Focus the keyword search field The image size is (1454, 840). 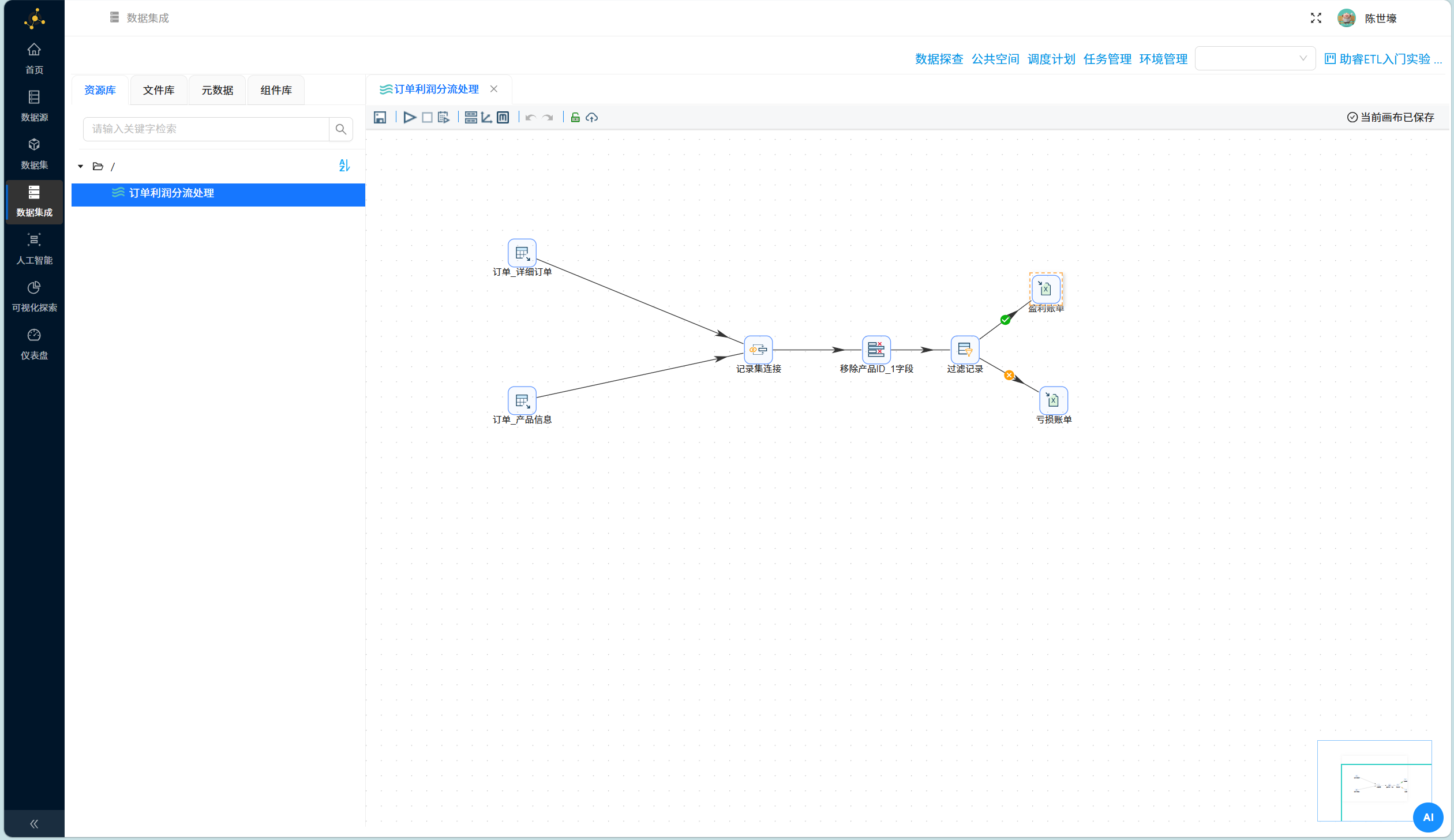[206, 129]
